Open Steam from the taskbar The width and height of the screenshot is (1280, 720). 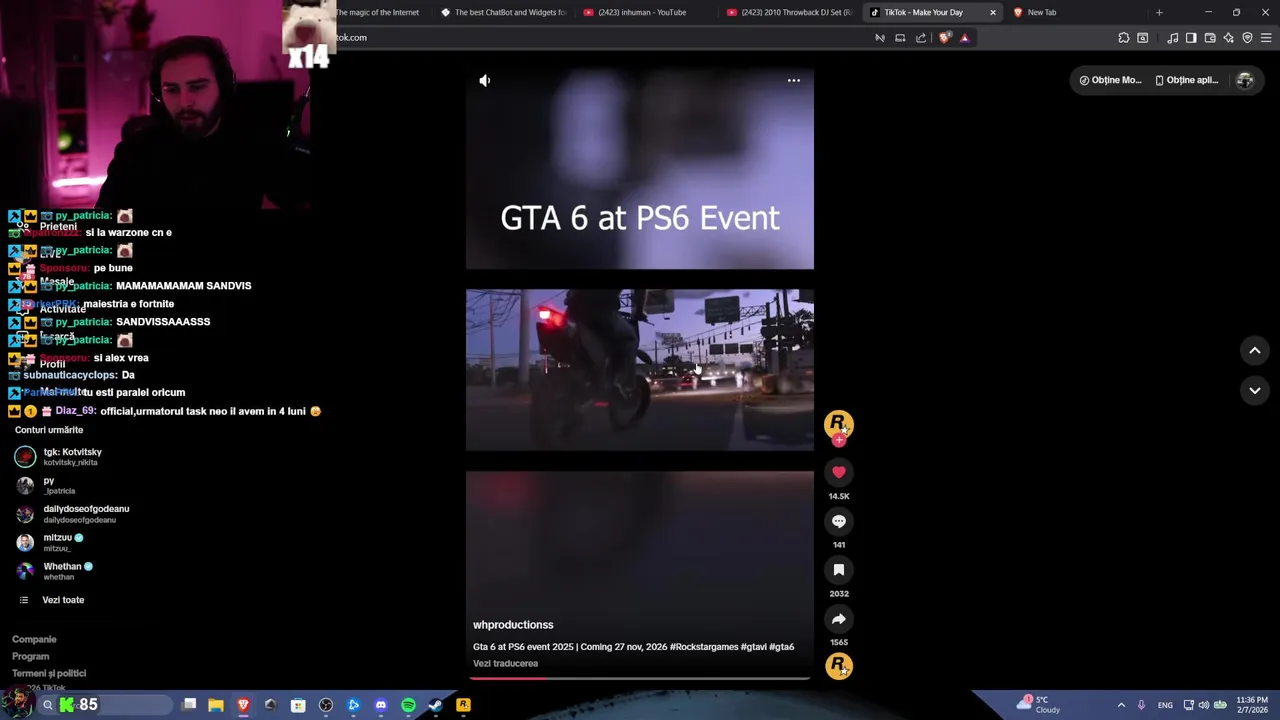pos(436,705)
